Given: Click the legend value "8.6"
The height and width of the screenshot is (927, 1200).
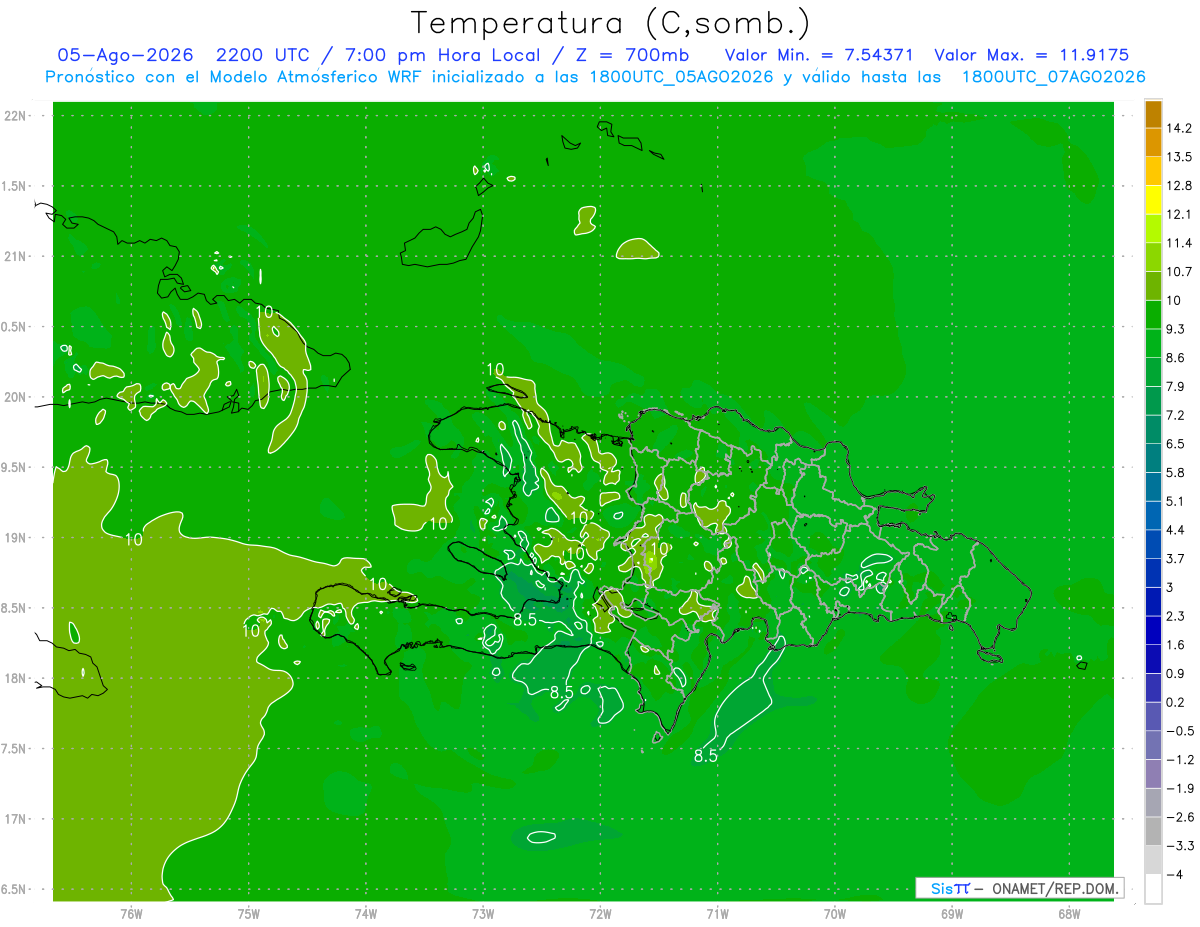Looking at the screenshot, I should pyautogui.click(x=1176, y=358).
